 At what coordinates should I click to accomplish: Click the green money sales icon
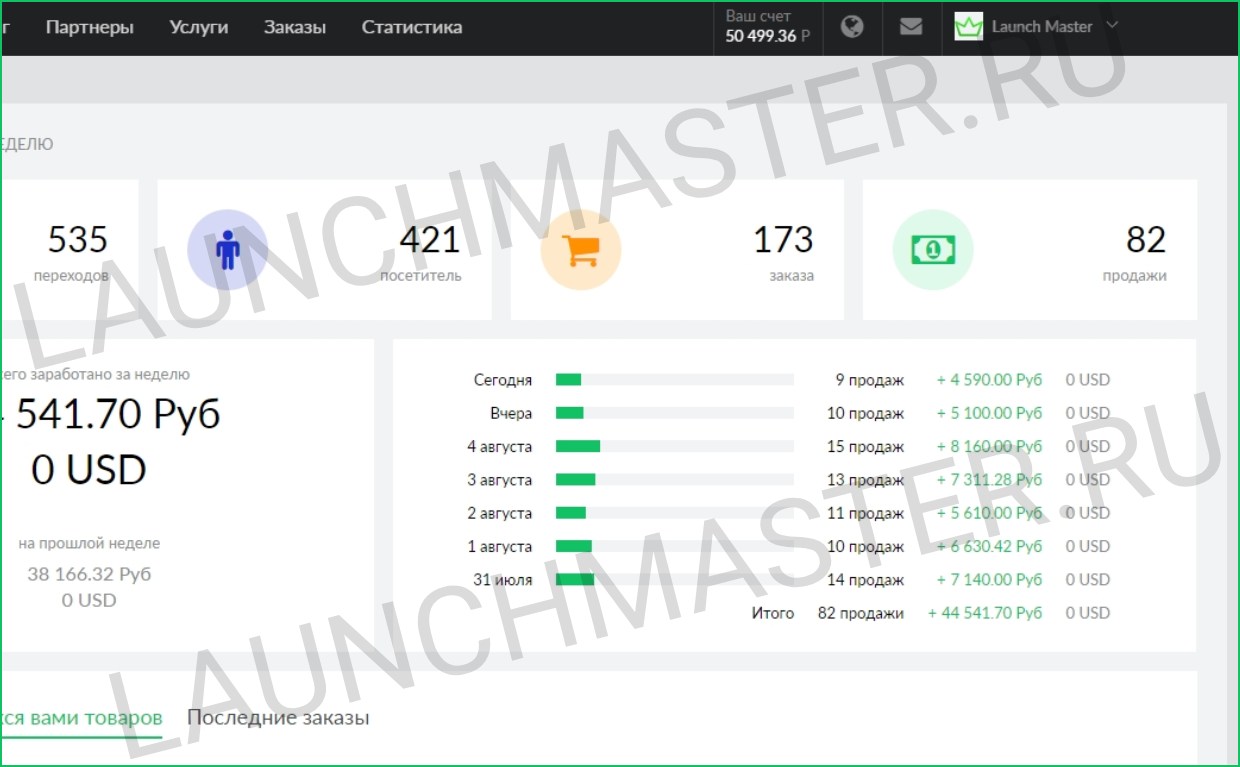click(x=932, y=250)
